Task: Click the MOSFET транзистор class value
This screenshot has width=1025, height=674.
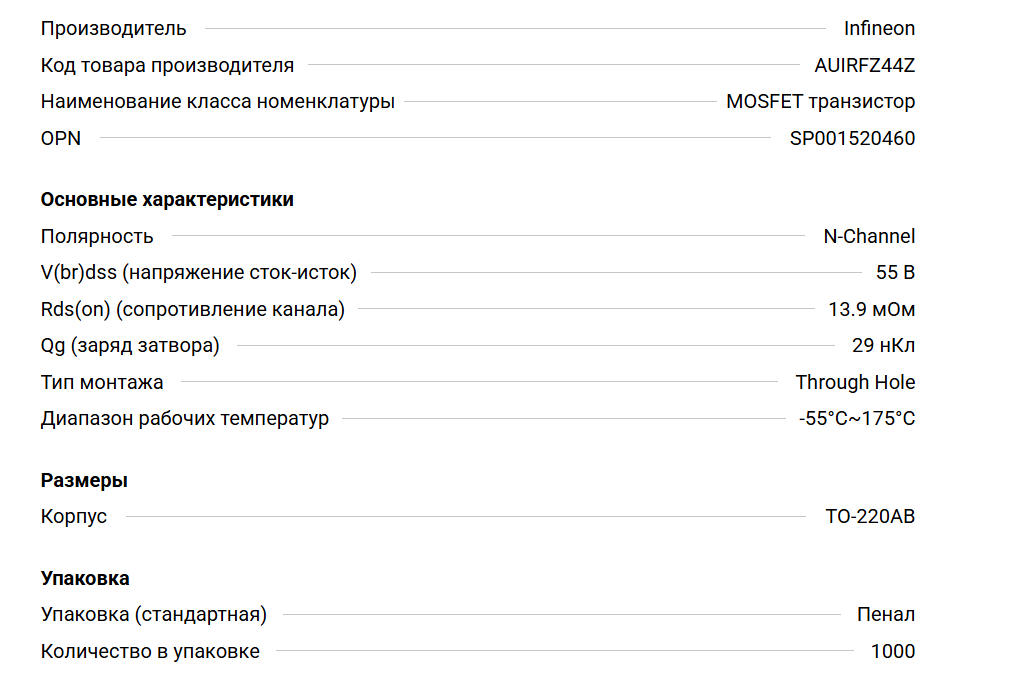Action: coord(820,102)
